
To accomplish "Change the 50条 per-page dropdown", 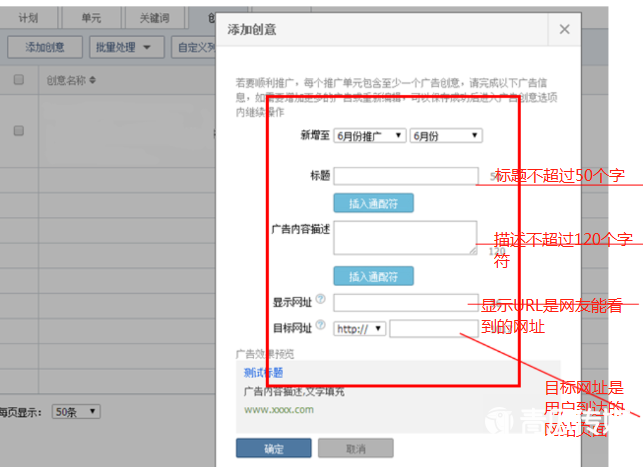I will (76, 411).
